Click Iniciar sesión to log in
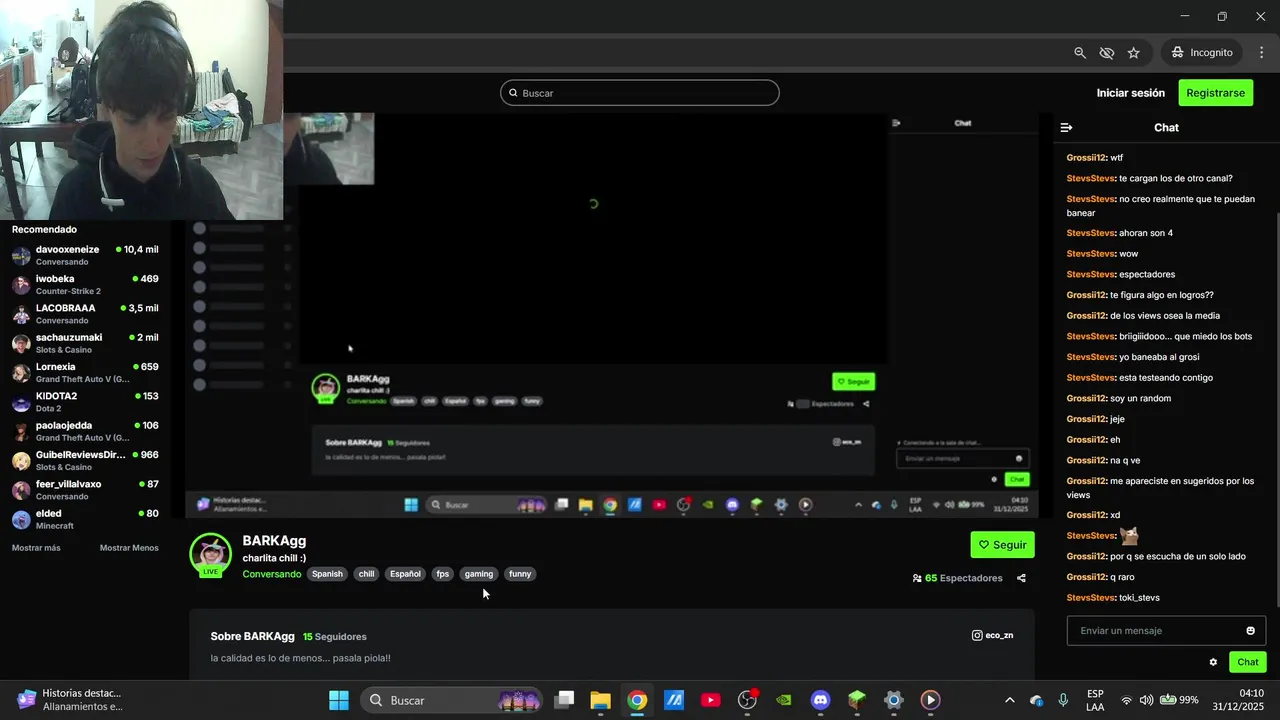This screenshot has height=720, width=1280. tap(1130, 93)
